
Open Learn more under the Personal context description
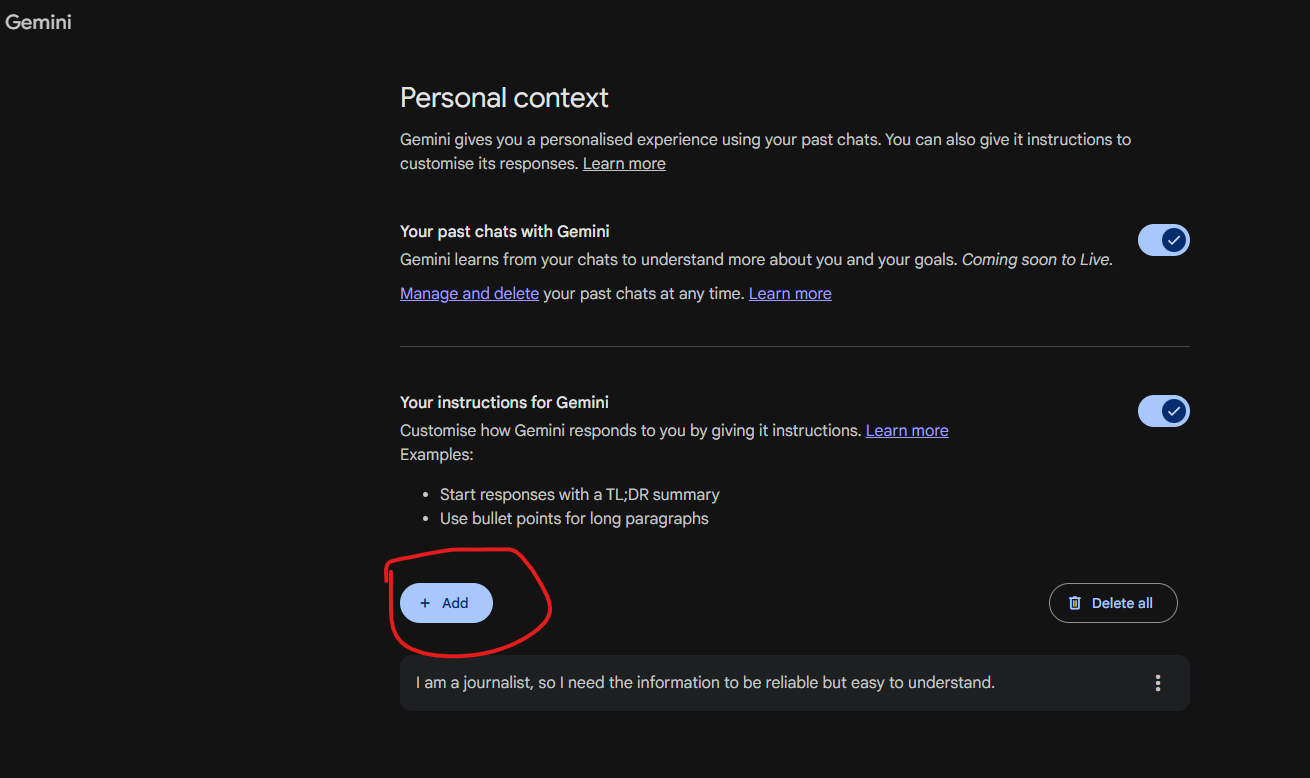(x=624, y=163)
